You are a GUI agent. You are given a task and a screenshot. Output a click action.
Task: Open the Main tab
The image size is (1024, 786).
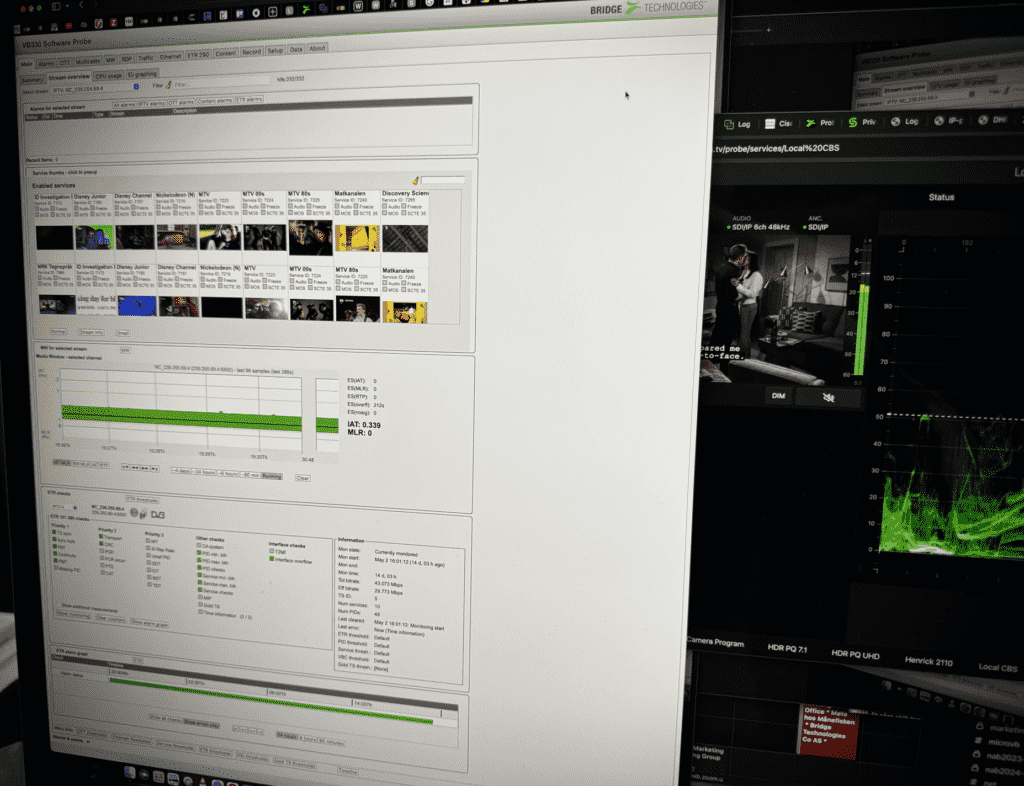tap(26, 64)
